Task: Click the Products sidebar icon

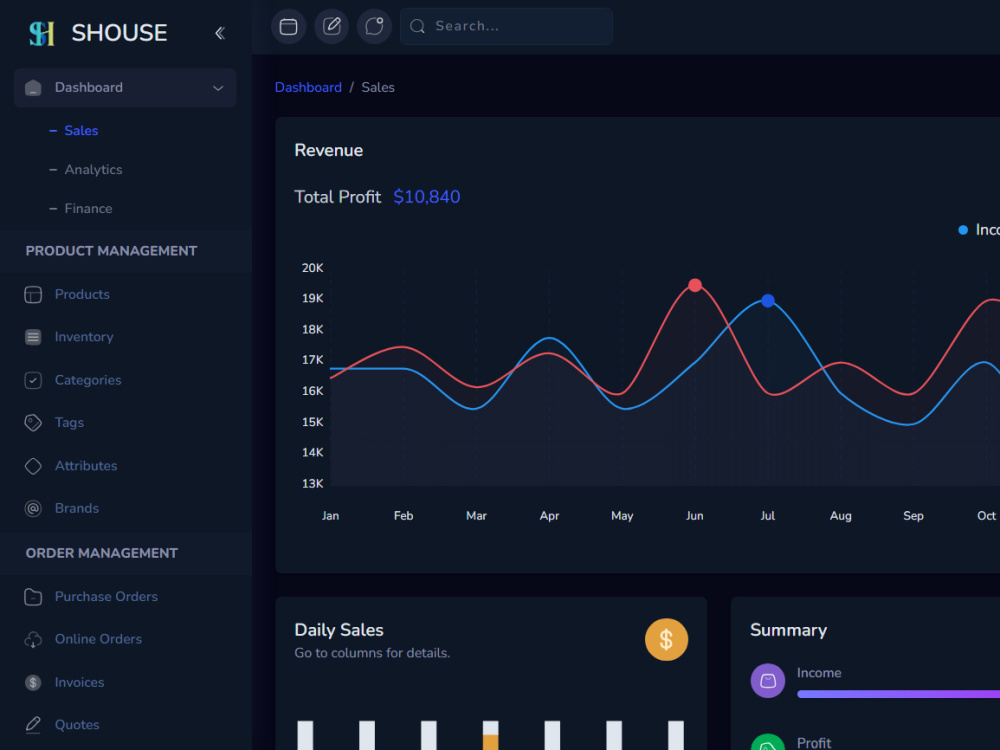Action: (x=33, y=295)
